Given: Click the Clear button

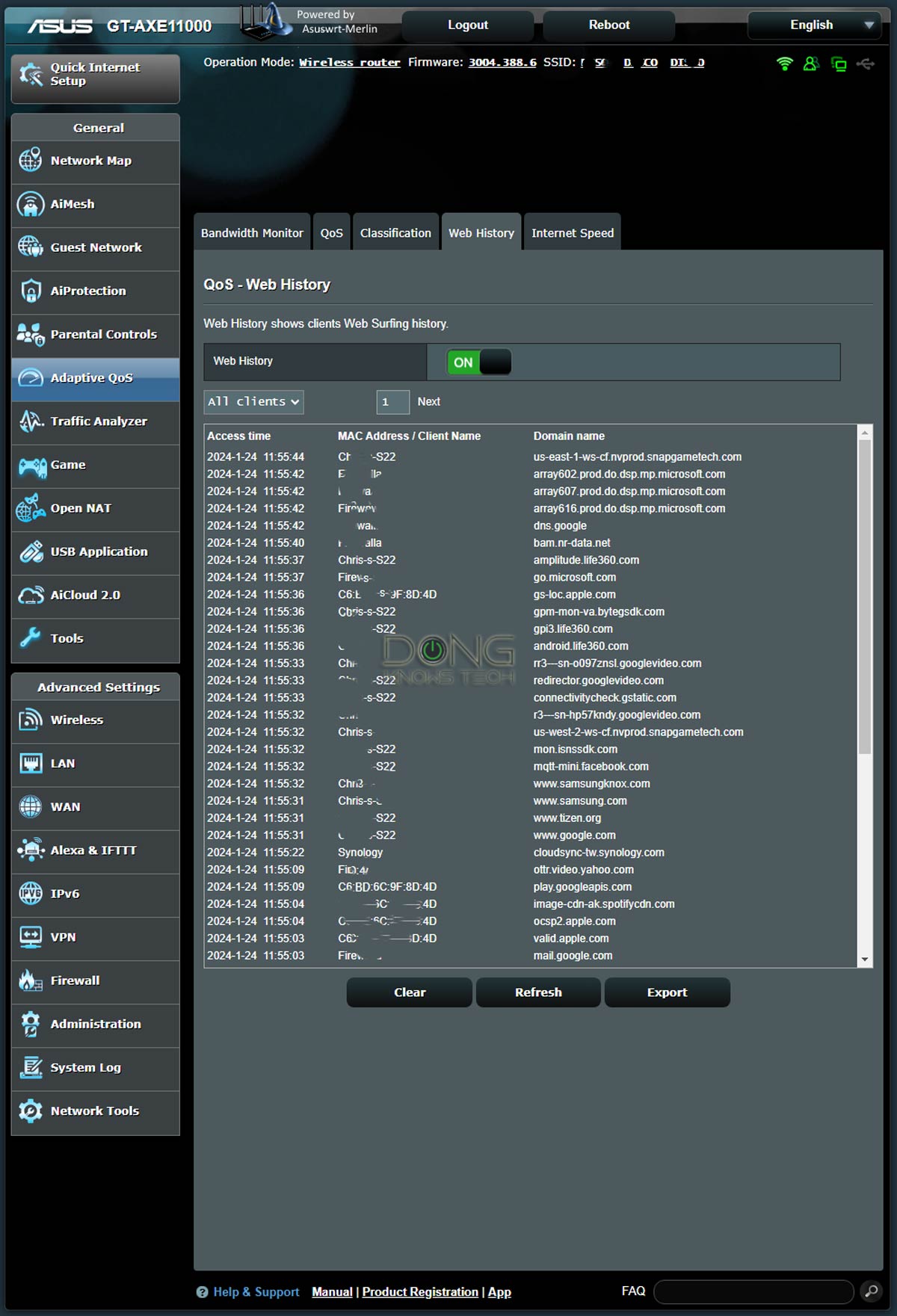Looking at the screenshot, I should point(410,992).
